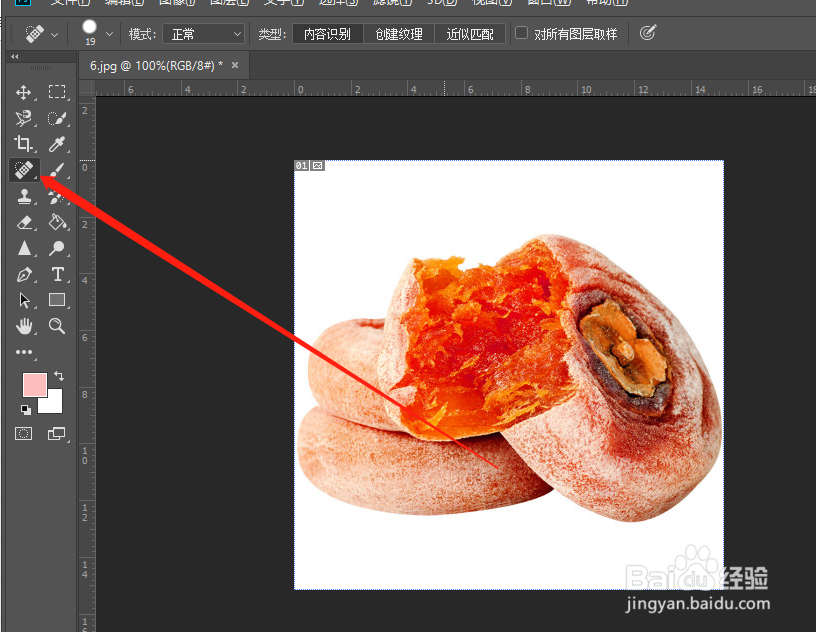Select 内容识别 type option

click(327, 34)
